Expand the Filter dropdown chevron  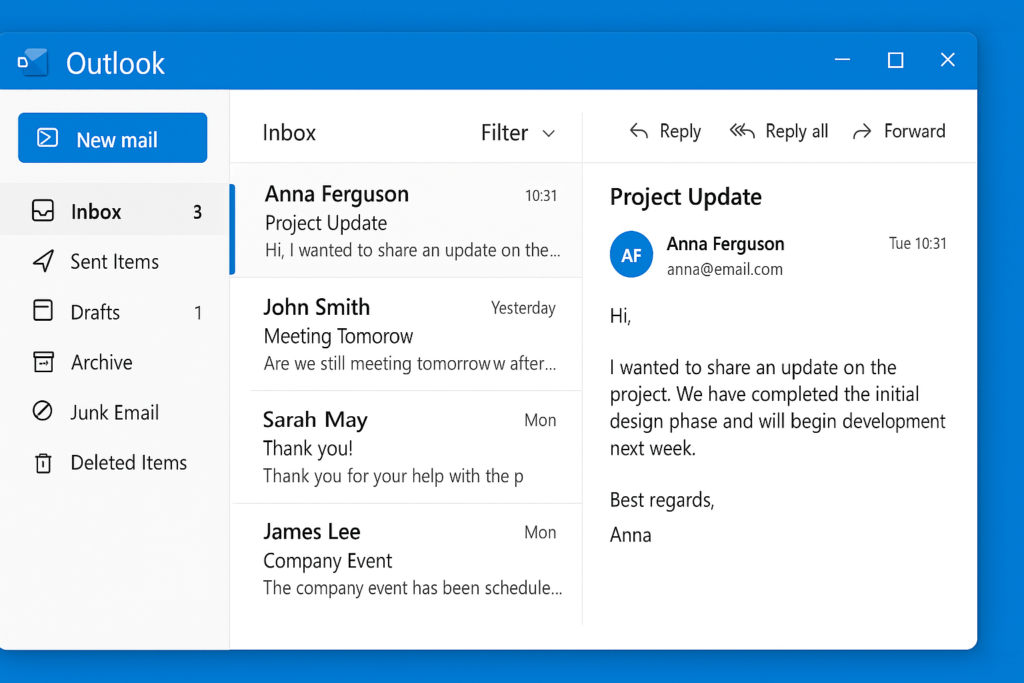tap(549, 133)
